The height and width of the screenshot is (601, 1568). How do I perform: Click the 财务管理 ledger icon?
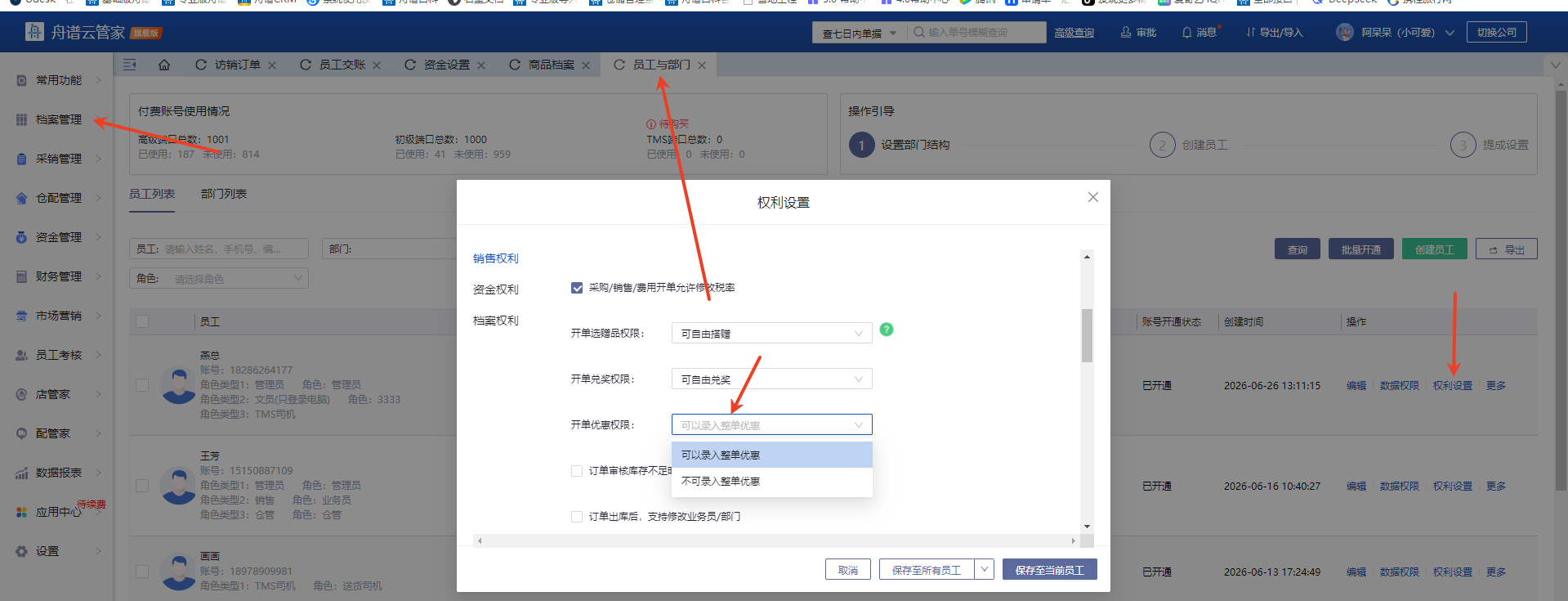point(22,276)
